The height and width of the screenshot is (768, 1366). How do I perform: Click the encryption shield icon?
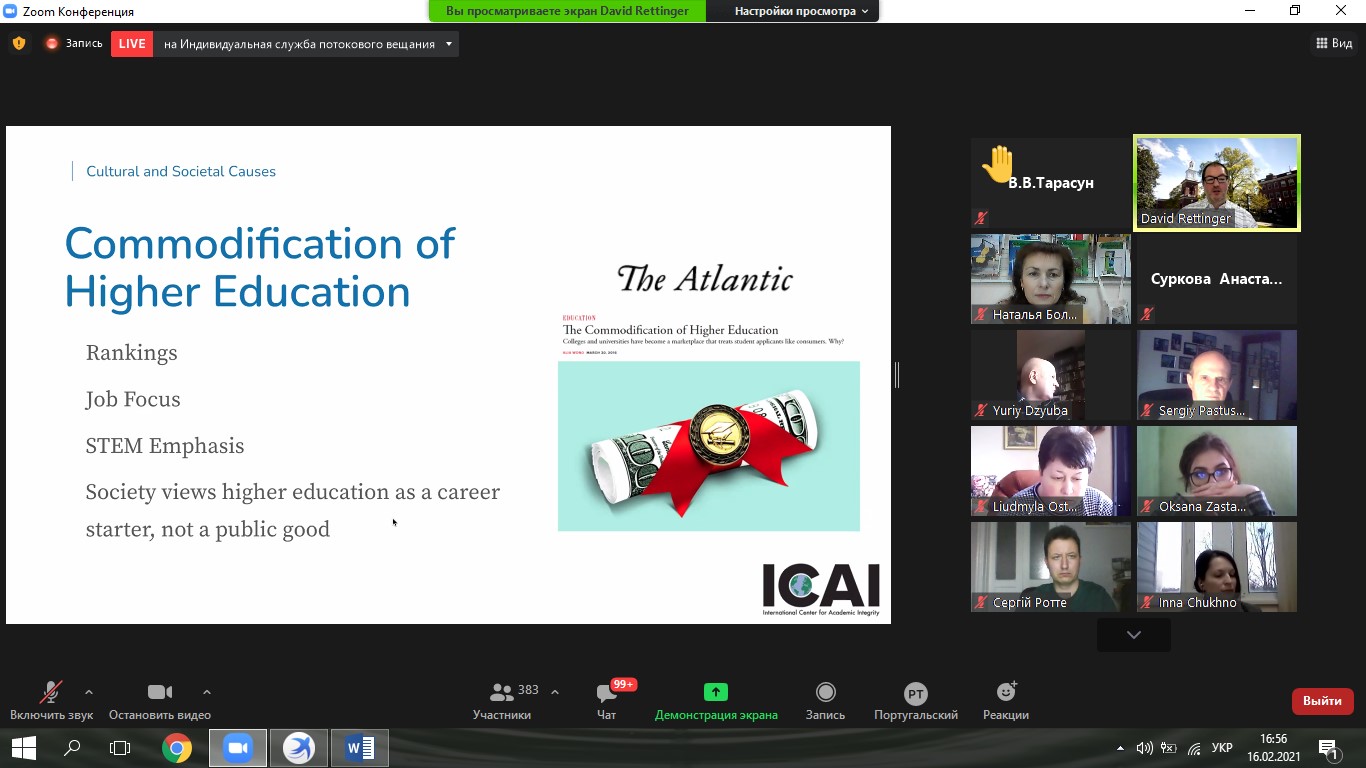click(18, 44)
